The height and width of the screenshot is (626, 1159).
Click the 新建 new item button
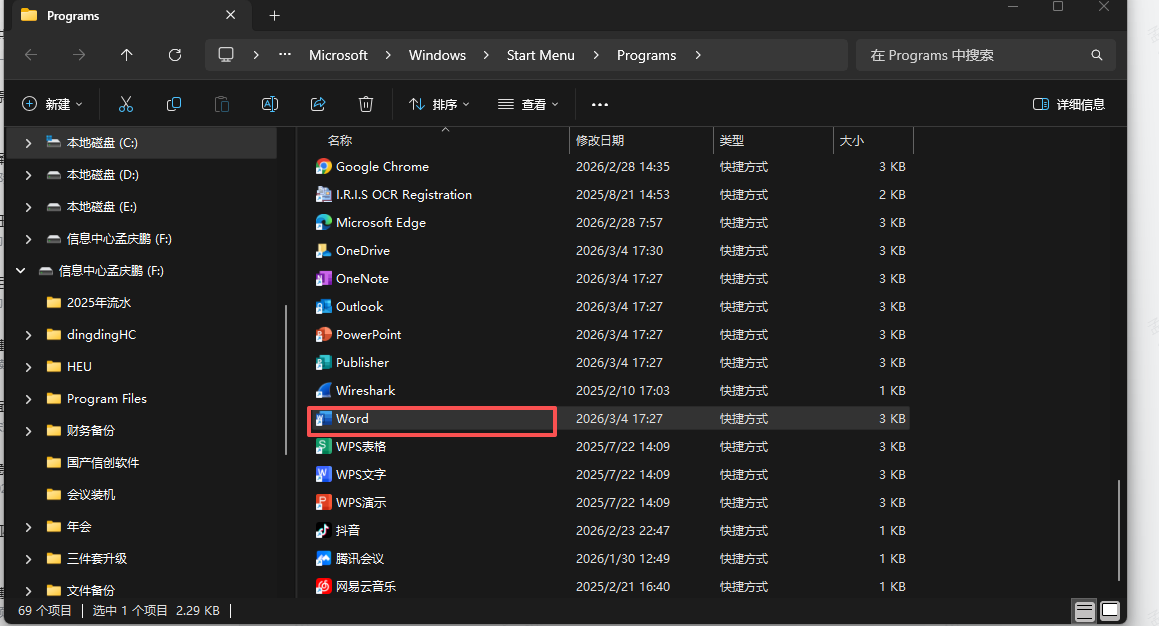52,104
